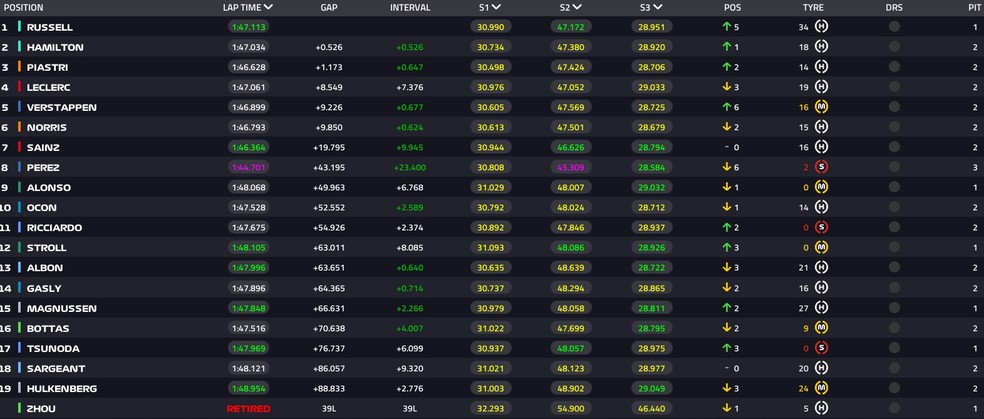Image resolution: width=984 pixels, height=419 pixels.
Task: Click Perez's yellow down arrow
Action: coord(727,167)
